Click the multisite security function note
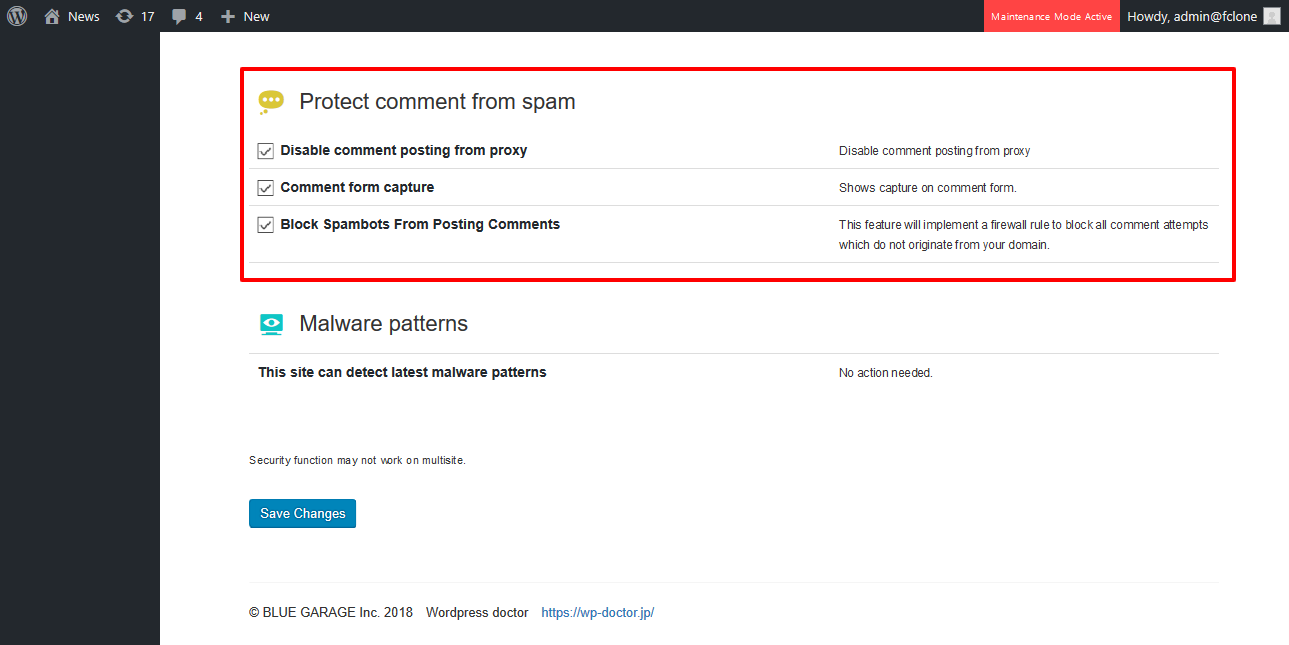1289x645 pixels. [357, 461]
